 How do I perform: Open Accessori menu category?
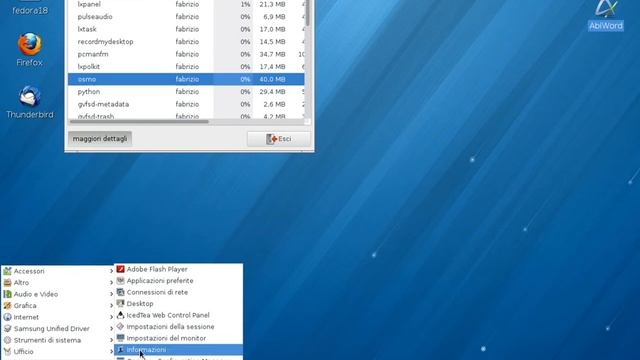pos(58,271)
